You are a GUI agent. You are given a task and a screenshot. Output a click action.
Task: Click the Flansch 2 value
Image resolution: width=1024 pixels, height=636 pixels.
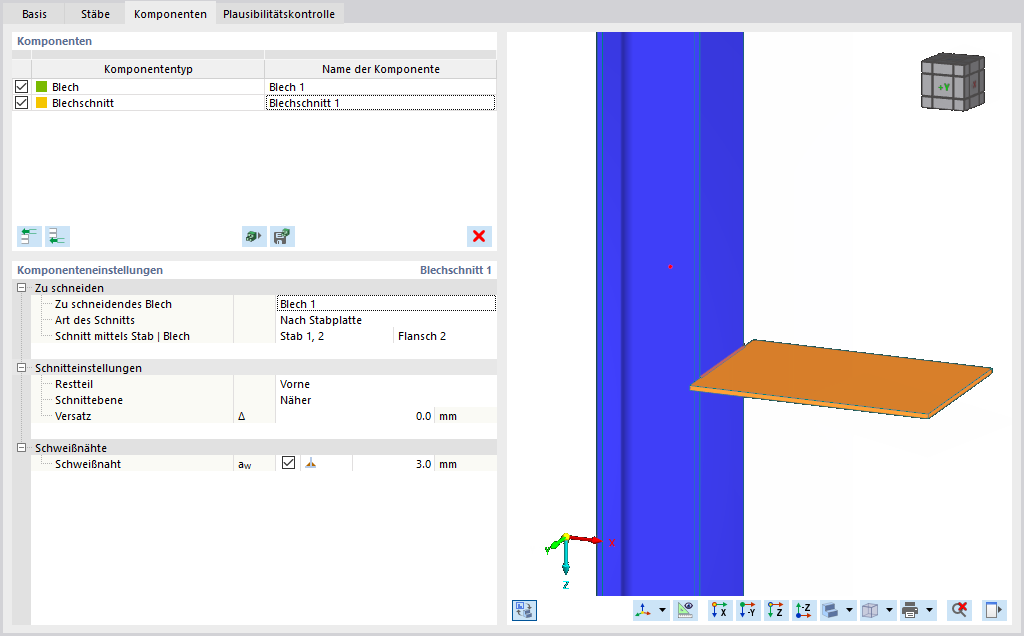(x=445, y=336)
